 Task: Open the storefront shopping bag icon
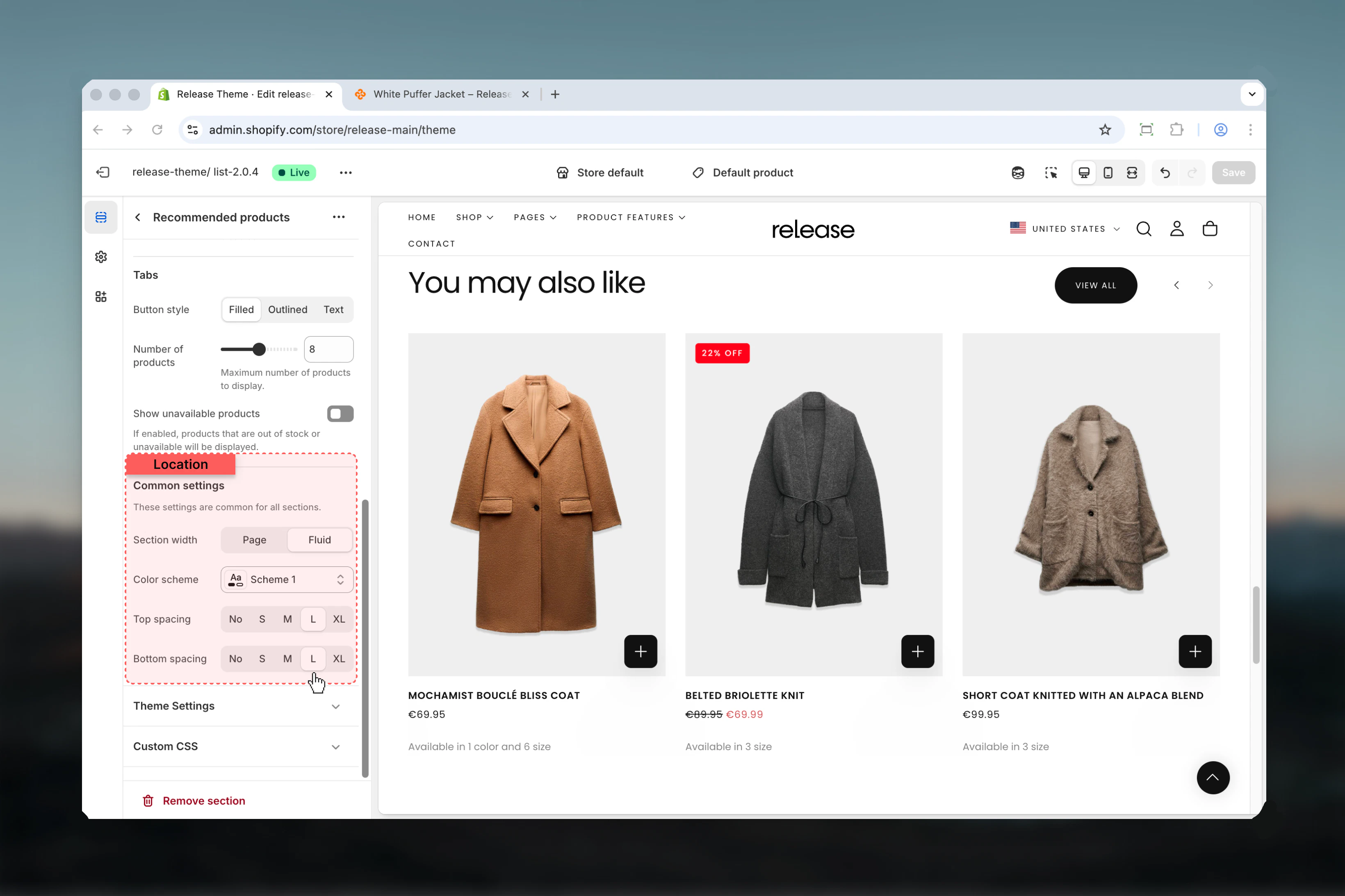1210,229
